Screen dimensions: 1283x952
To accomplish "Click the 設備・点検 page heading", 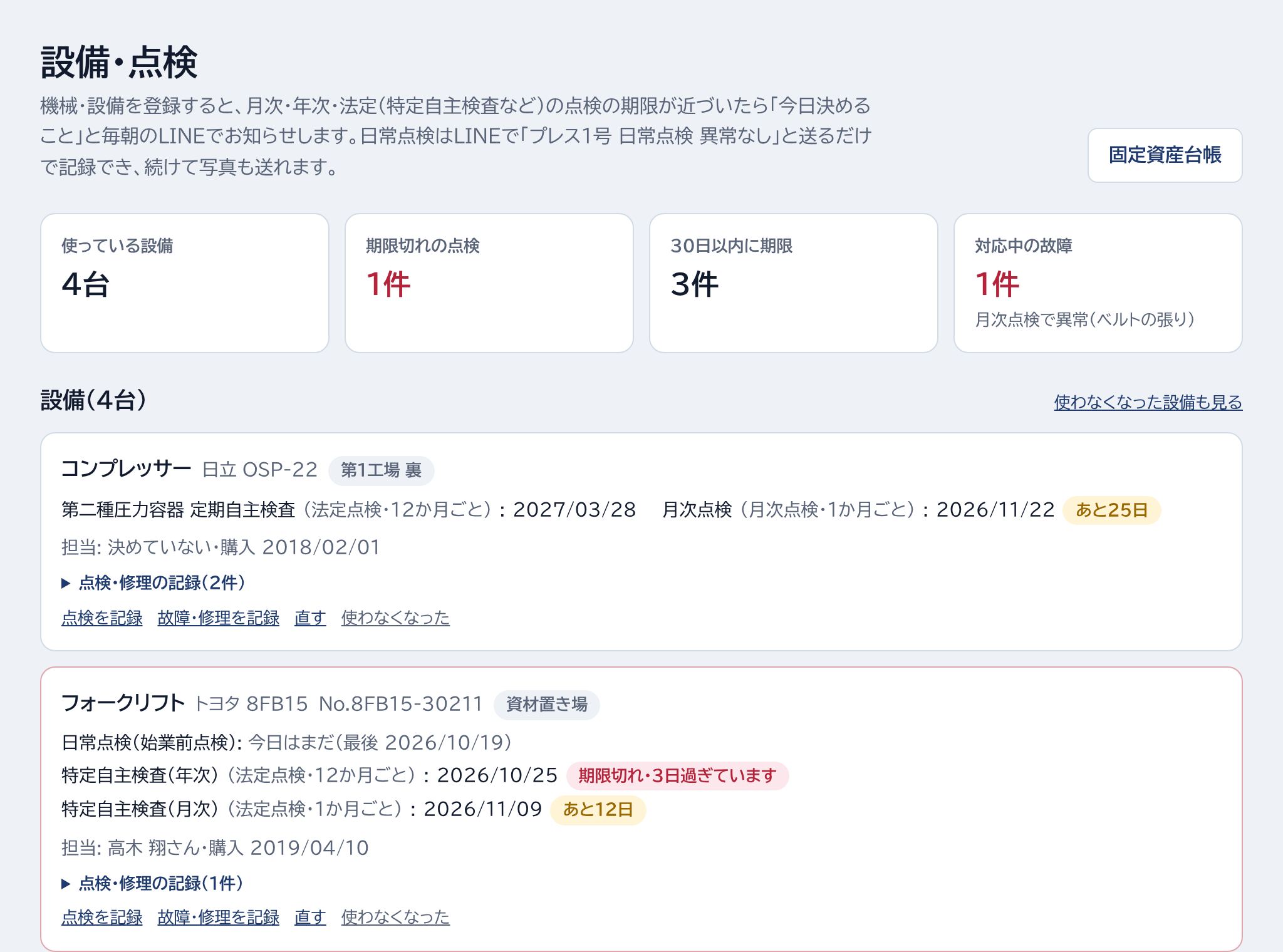I will click(119, 62).
